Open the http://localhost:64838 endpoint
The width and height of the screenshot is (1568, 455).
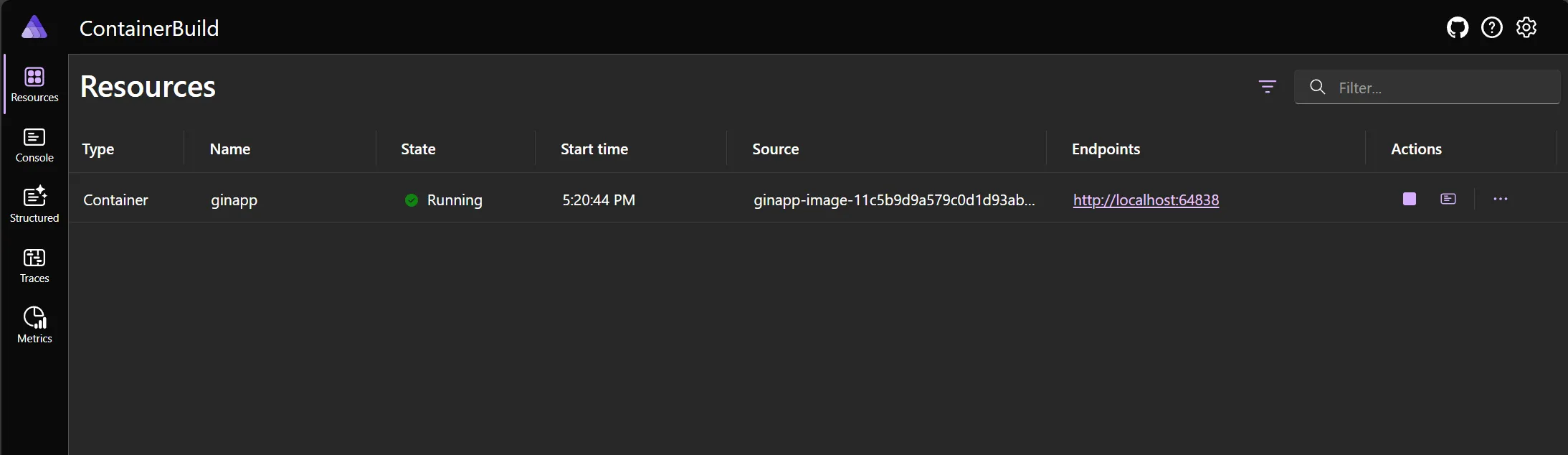[x=1145, y=200]
